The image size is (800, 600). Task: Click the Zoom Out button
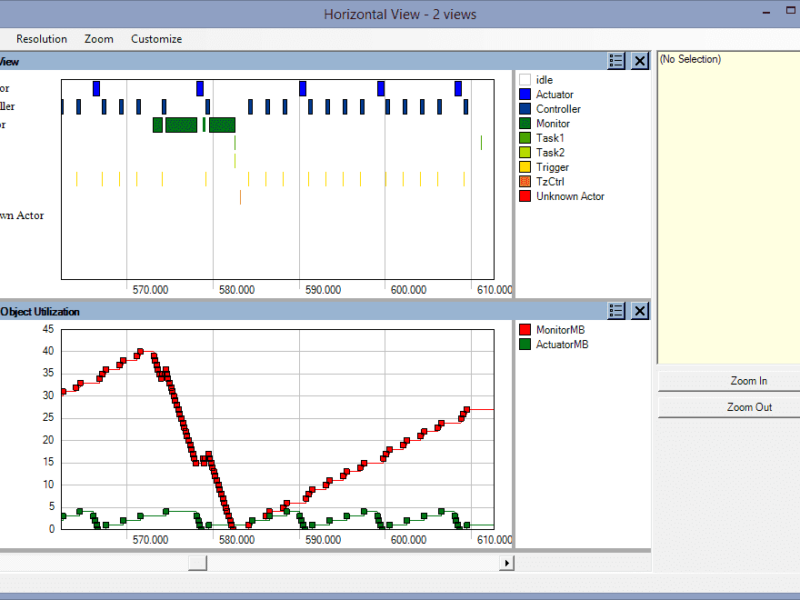click(728, 407)
